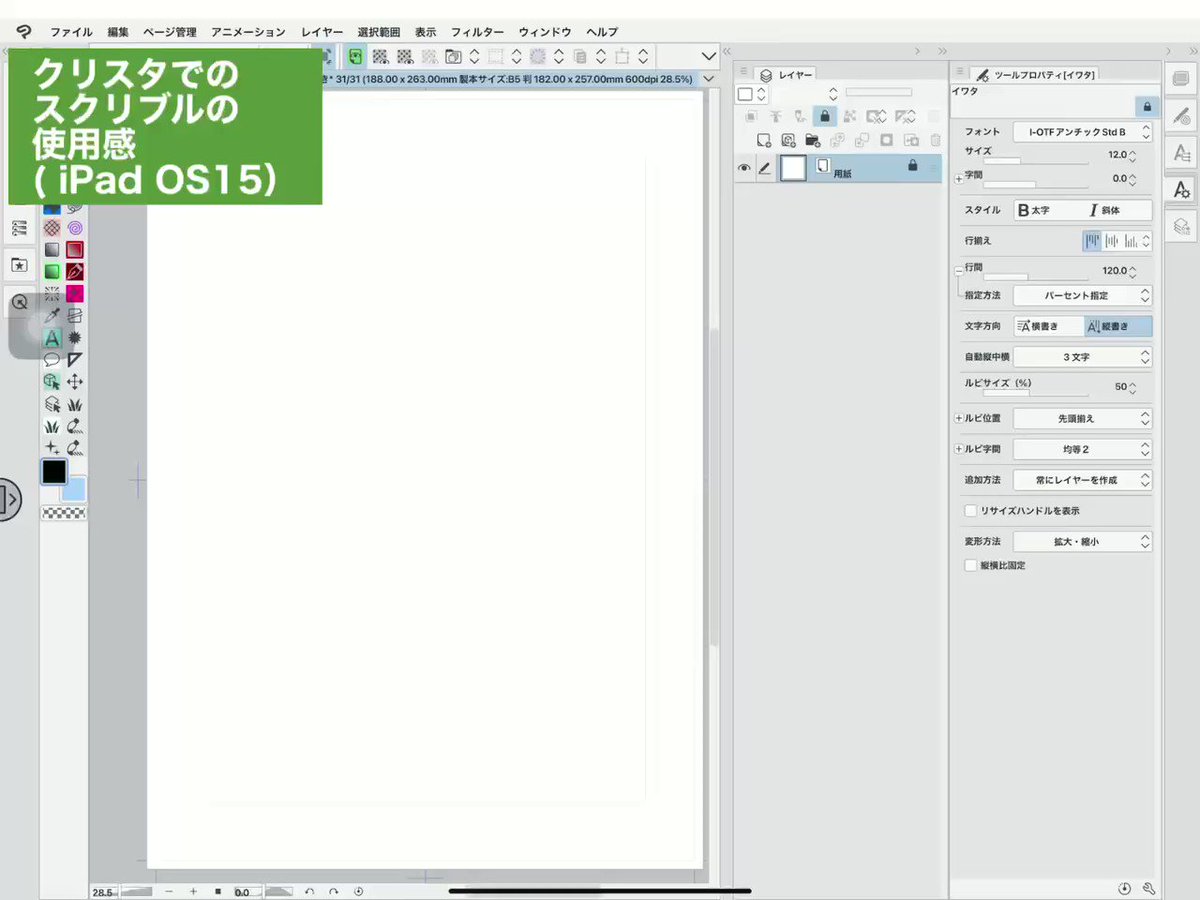
Task: Select the starburst flash tool
Action: [75, 338]
